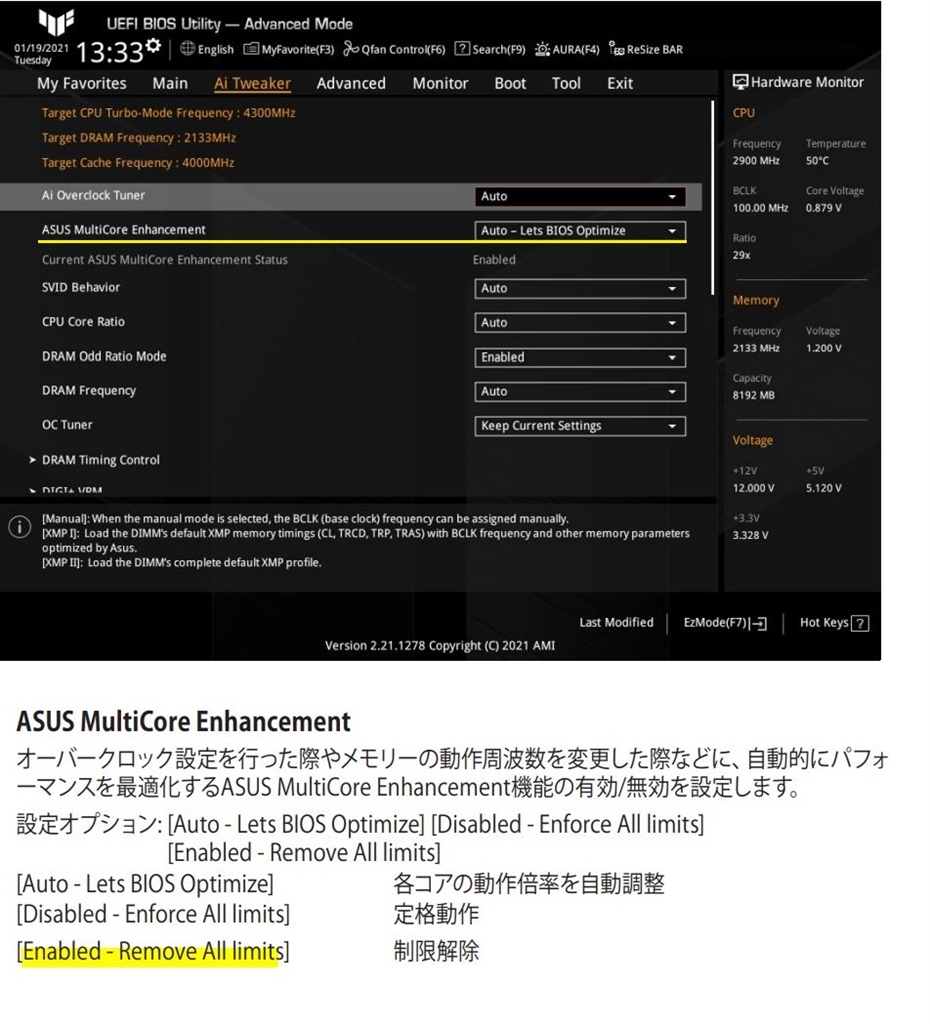Click +5V value 5.120 V

824,488
